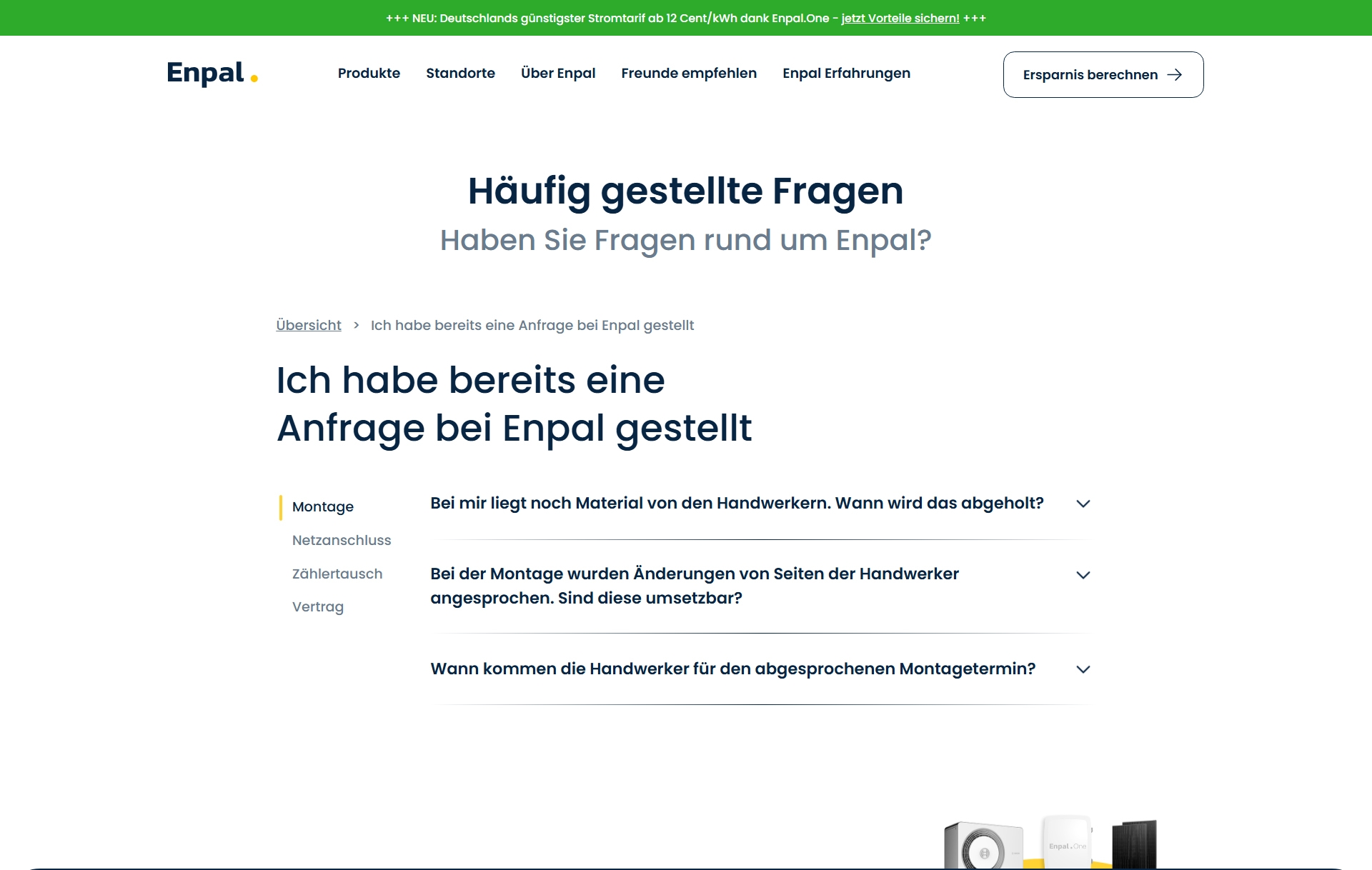Click the Enpal logo
The image size is (1372, 870).
click(212, 73)
